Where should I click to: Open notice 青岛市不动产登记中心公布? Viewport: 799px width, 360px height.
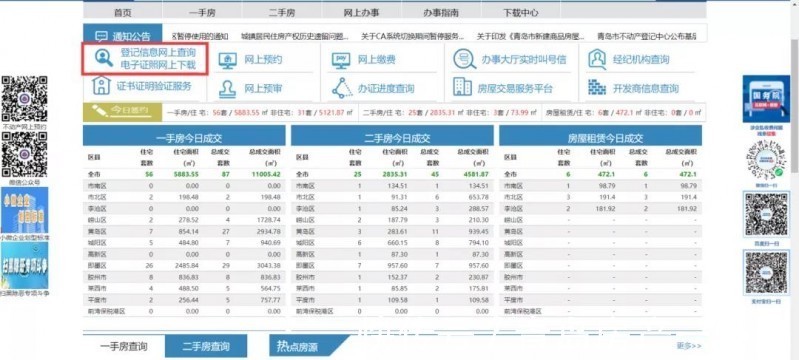(x=646, y=37)
